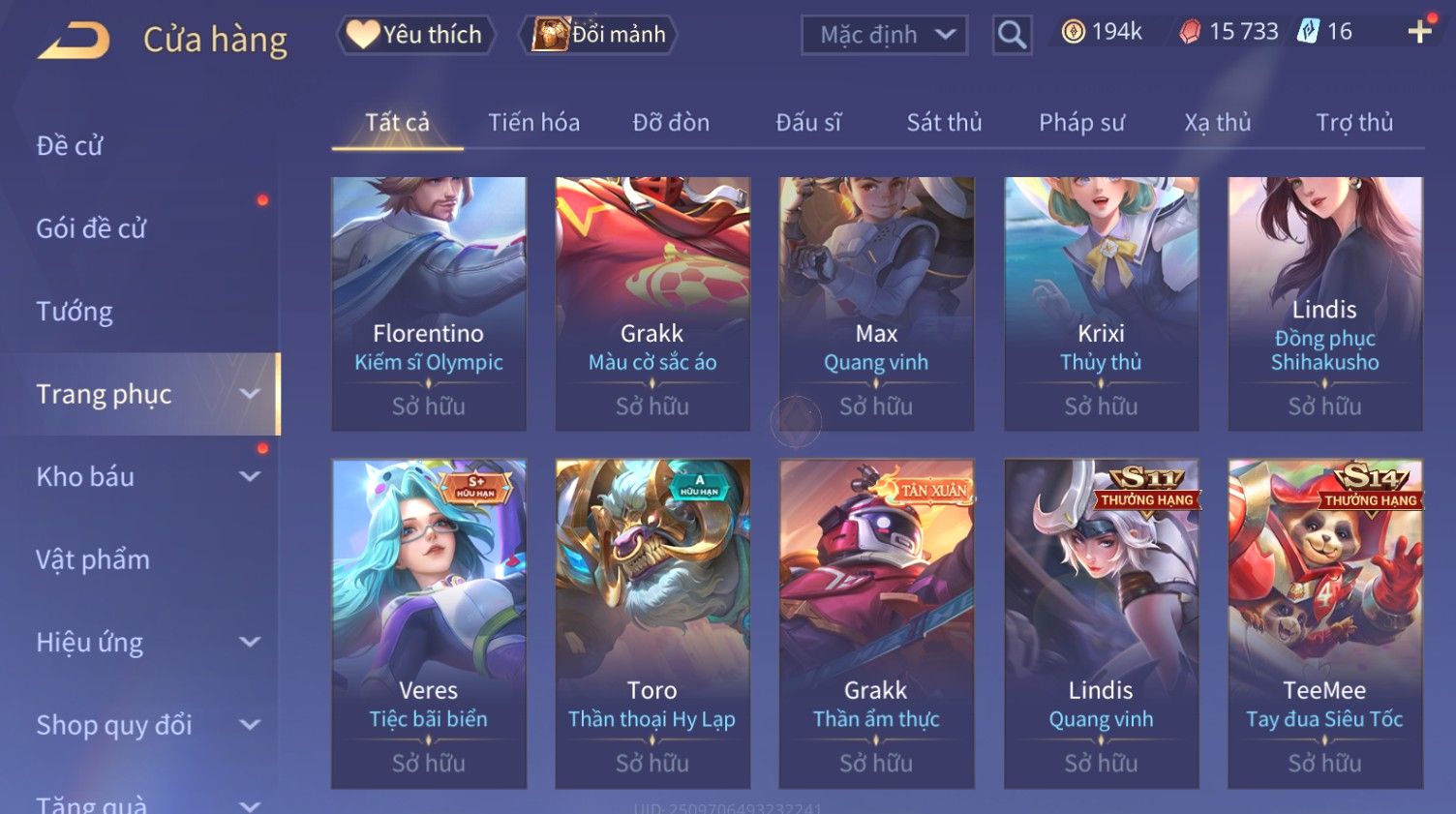Image resolution: width=1456 pixels, height=814 pixels.
Task: Open Đổi mảnh fragment exchange
Action: click(x=598, y=35)
